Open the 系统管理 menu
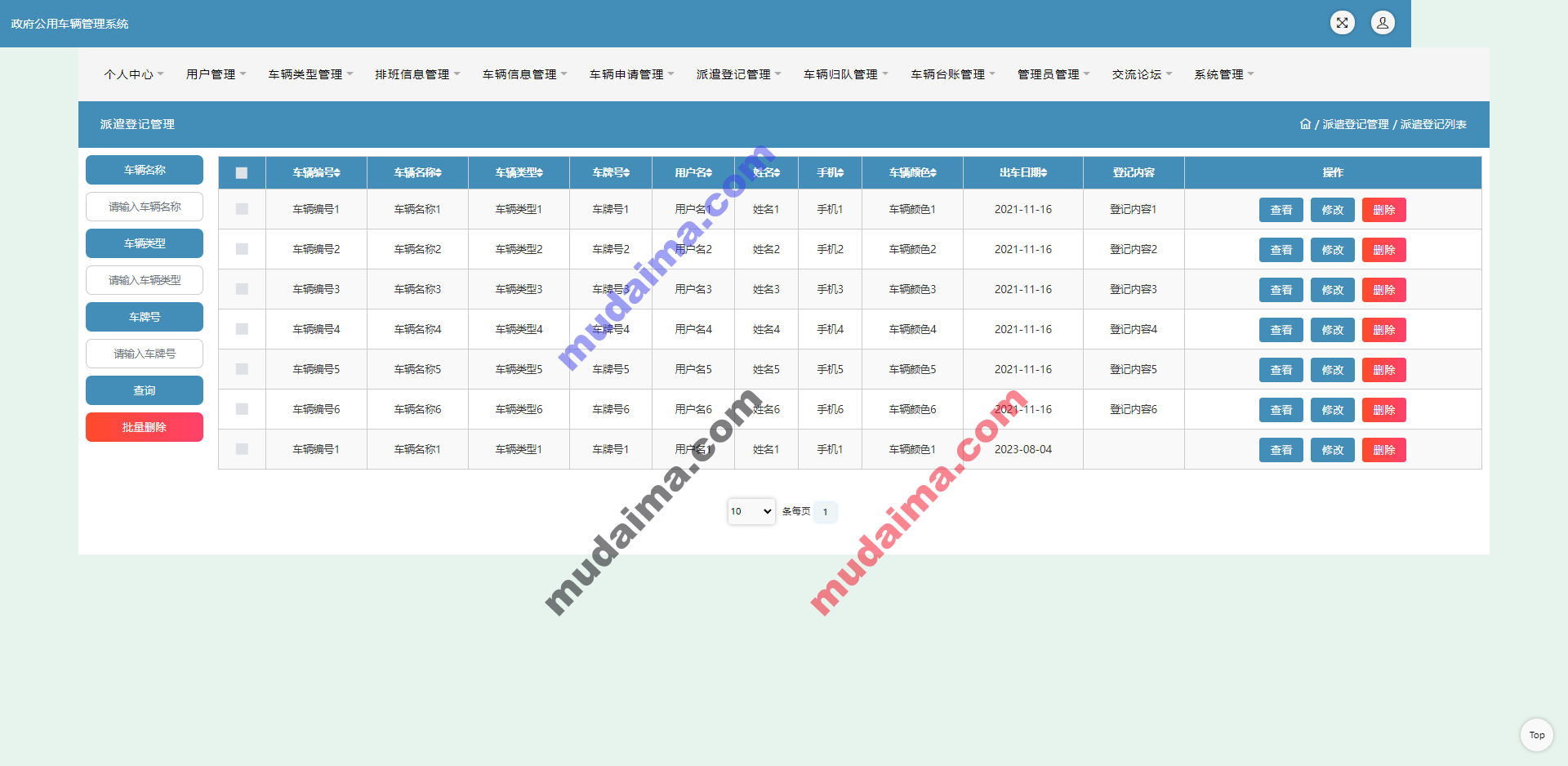 (x=1223, y=74)
